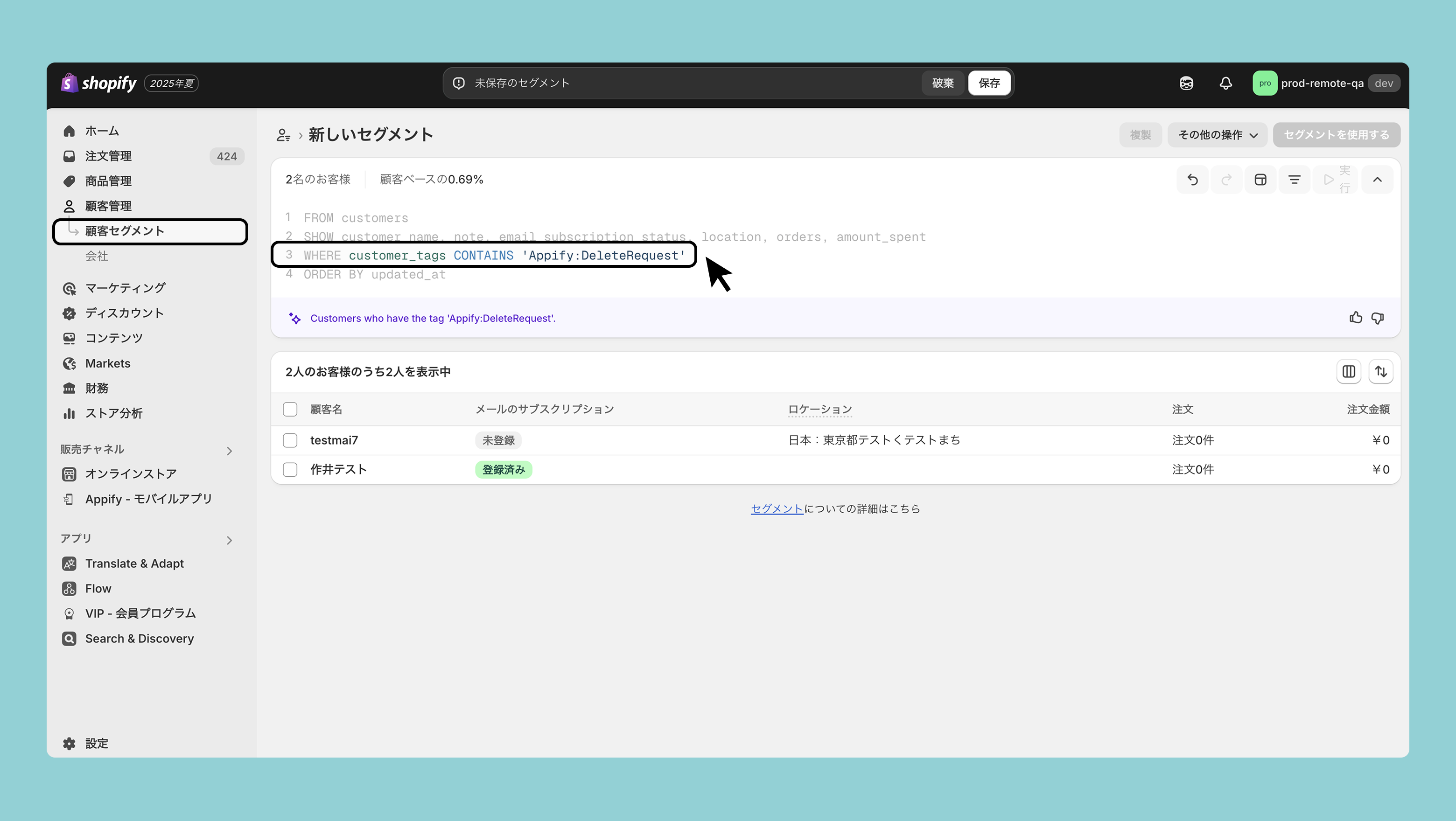Expand the 販売チャネル section chevron
Screen dimensions: 1456x821
[229, 450]
